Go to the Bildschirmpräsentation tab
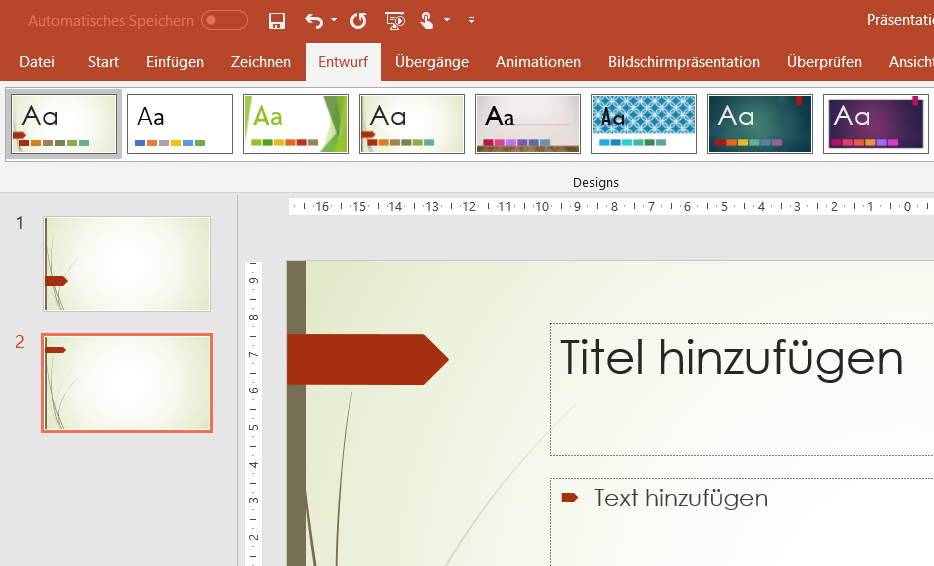 pos(684,62)
